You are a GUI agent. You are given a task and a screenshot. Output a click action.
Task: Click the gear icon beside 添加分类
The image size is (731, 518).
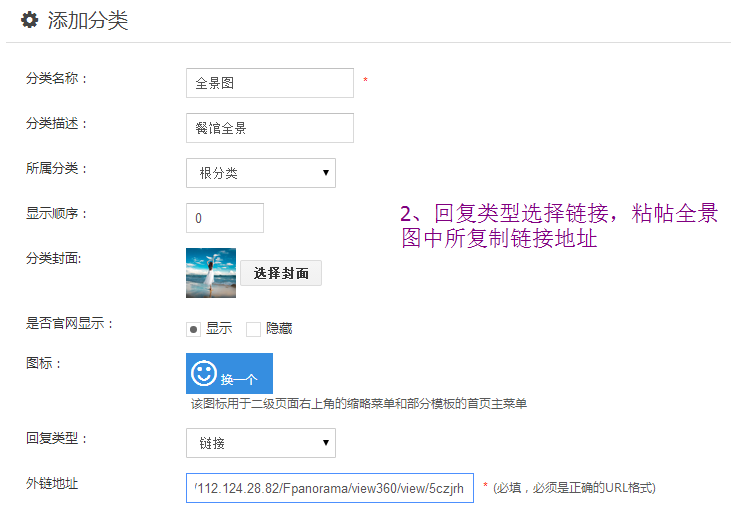(30, 20)
